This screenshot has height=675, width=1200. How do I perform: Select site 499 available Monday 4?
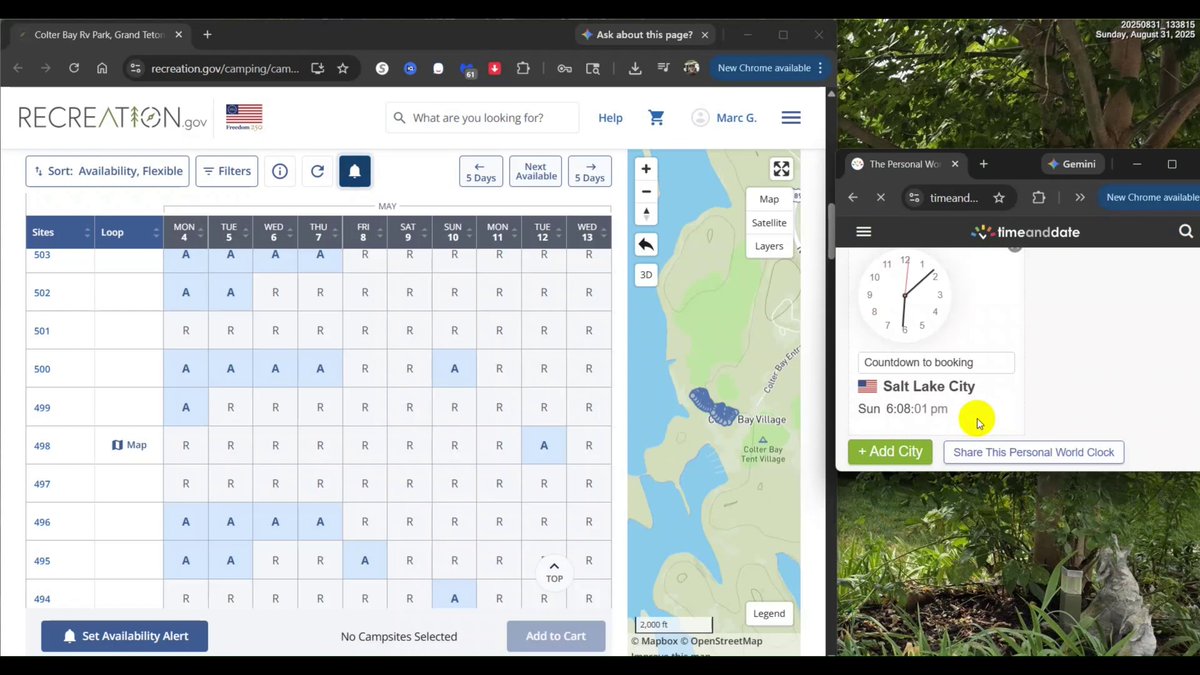click(x=185, y=407)
